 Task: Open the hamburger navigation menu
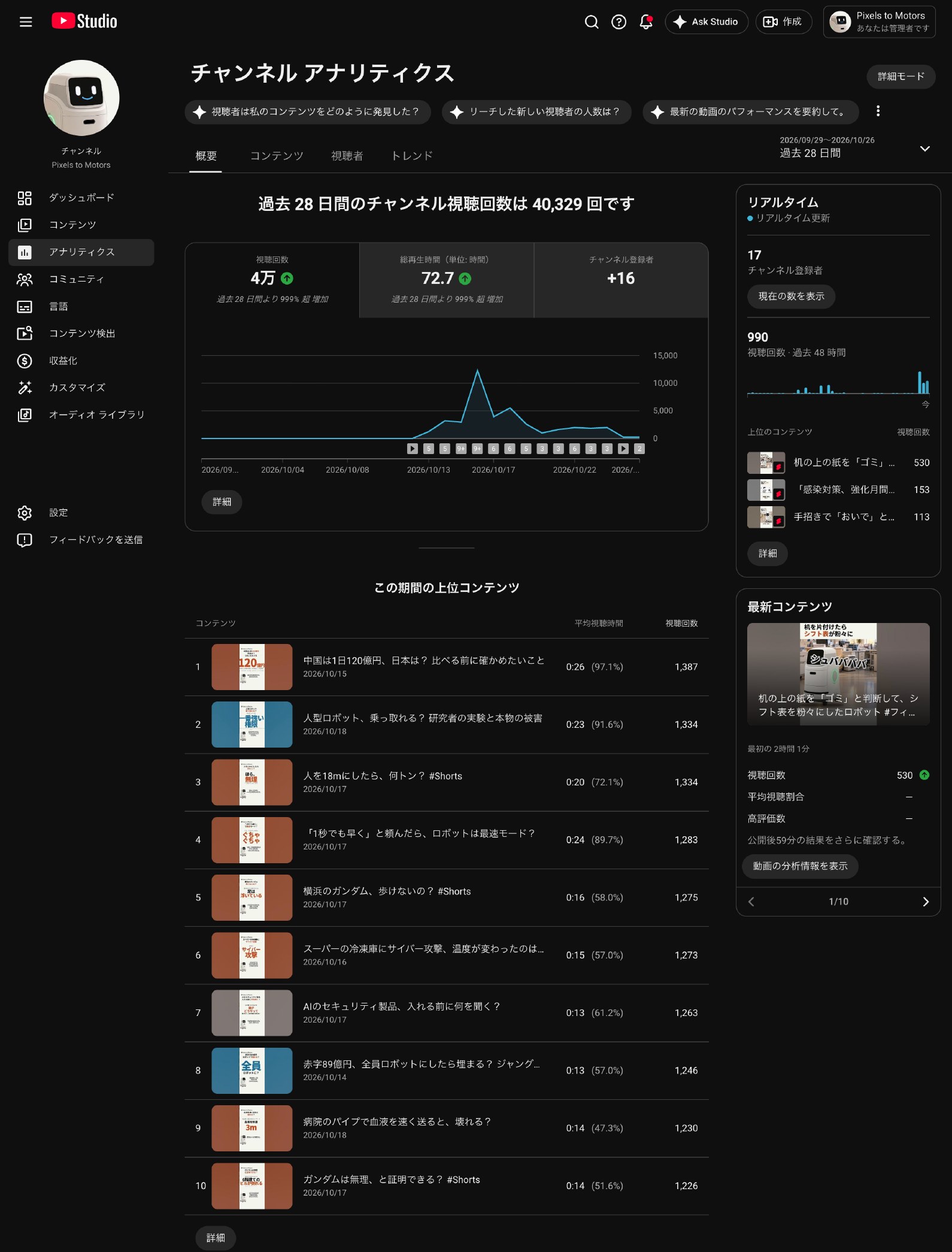26,22
